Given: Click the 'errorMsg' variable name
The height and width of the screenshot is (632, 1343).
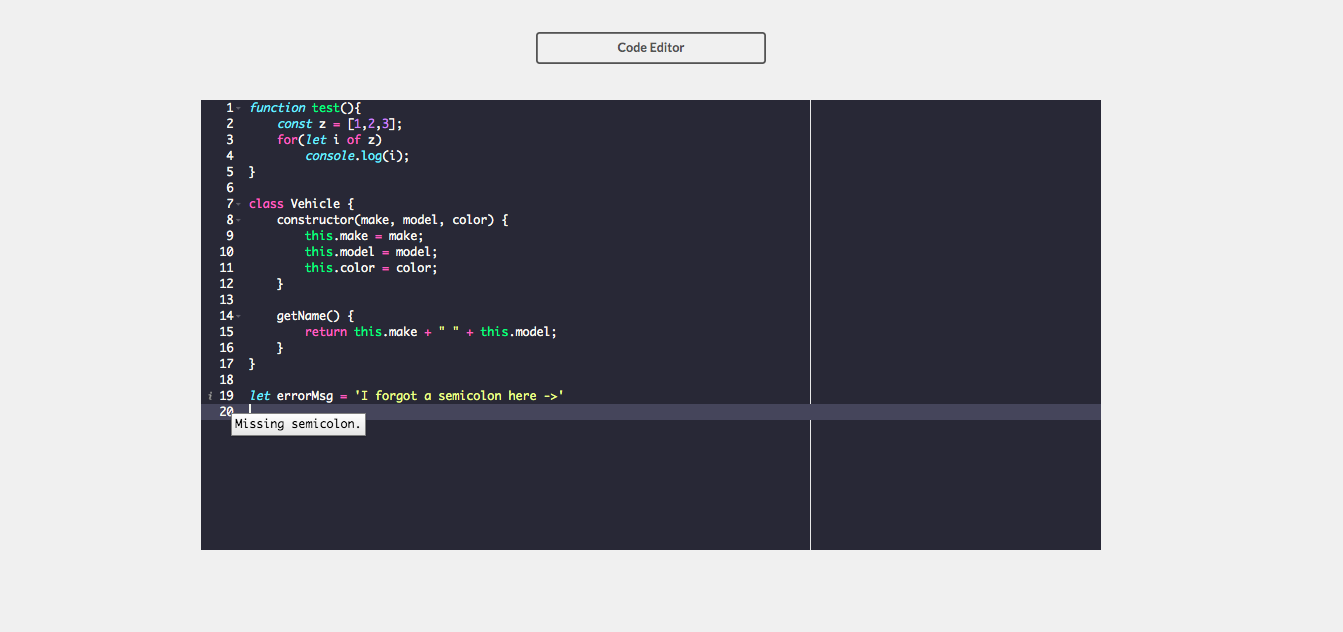Looking at the screenshot, I should click(x=305, y=396).
